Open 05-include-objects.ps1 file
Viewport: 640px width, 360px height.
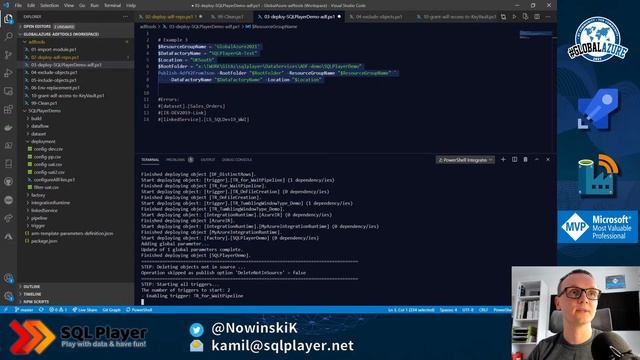76,80
